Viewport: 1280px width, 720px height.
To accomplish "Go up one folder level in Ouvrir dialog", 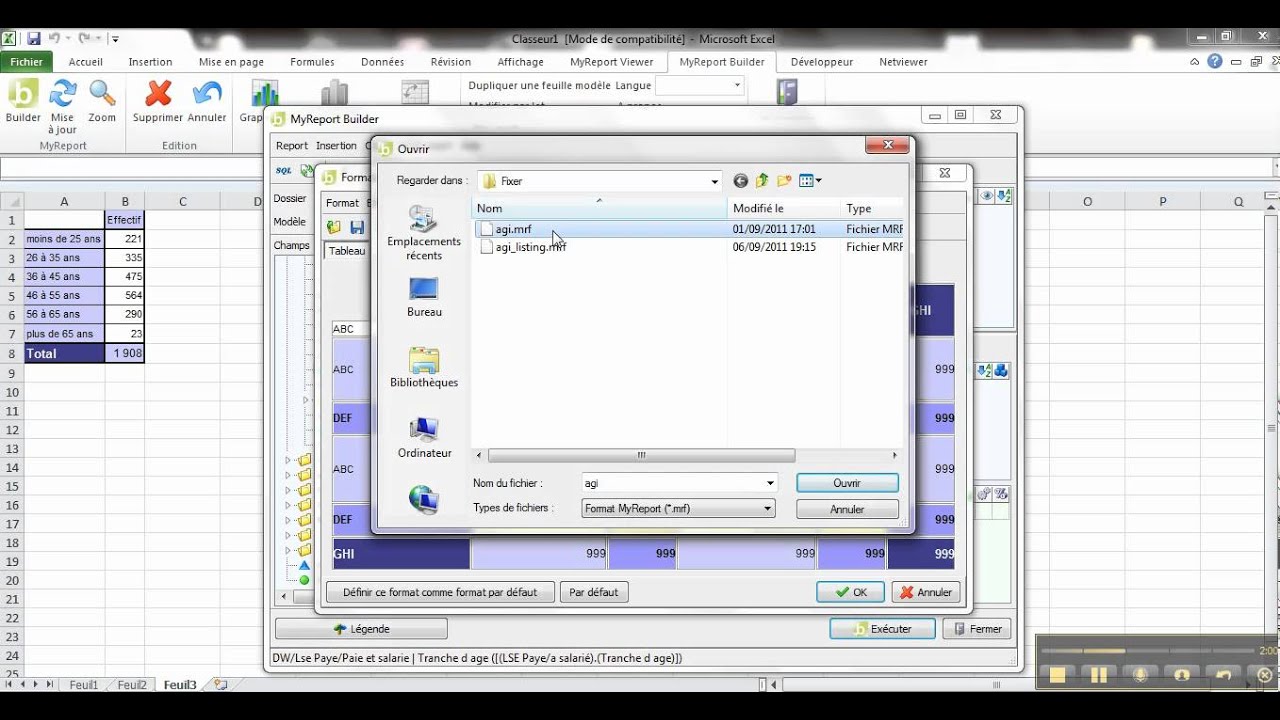I will pyautogui.click(x=762, y=181).
